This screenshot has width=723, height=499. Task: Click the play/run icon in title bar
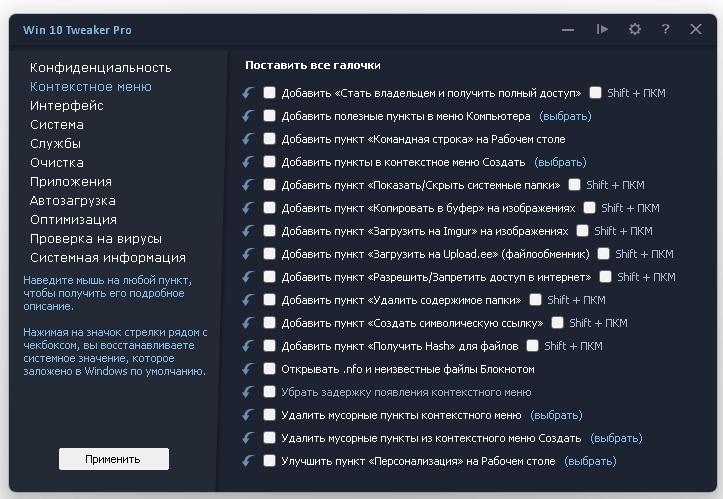(x=602, y=30)
